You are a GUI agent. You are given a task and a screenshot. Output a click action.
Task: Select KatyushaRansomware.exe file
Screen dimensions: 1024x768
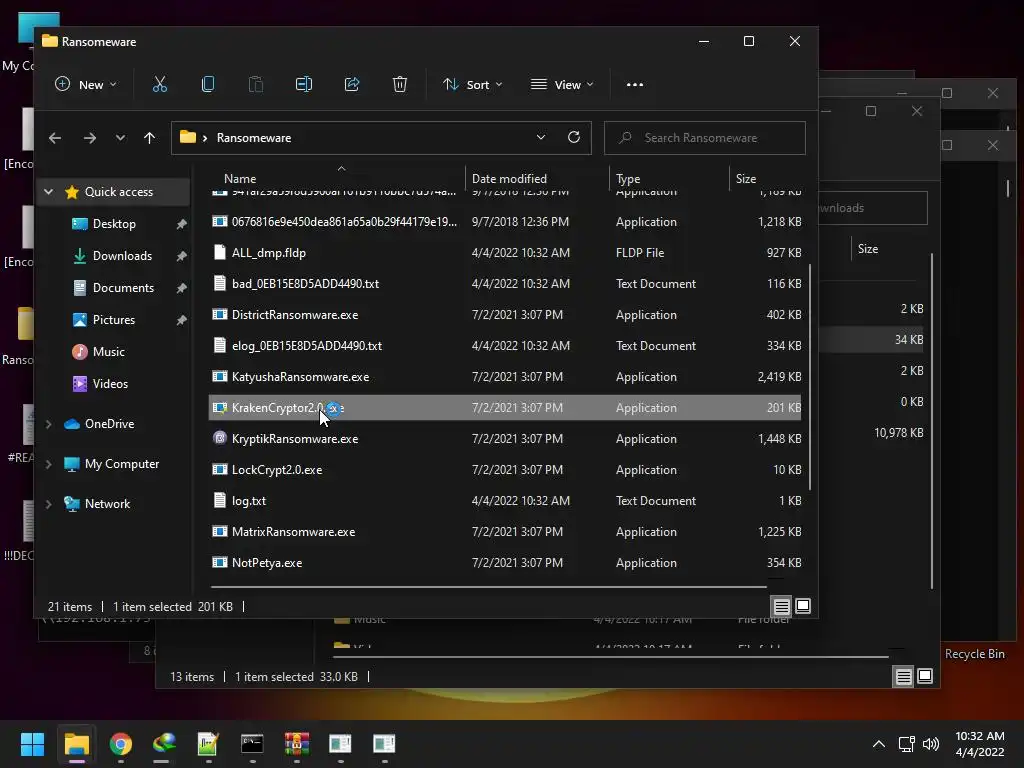tap(505, 377)
